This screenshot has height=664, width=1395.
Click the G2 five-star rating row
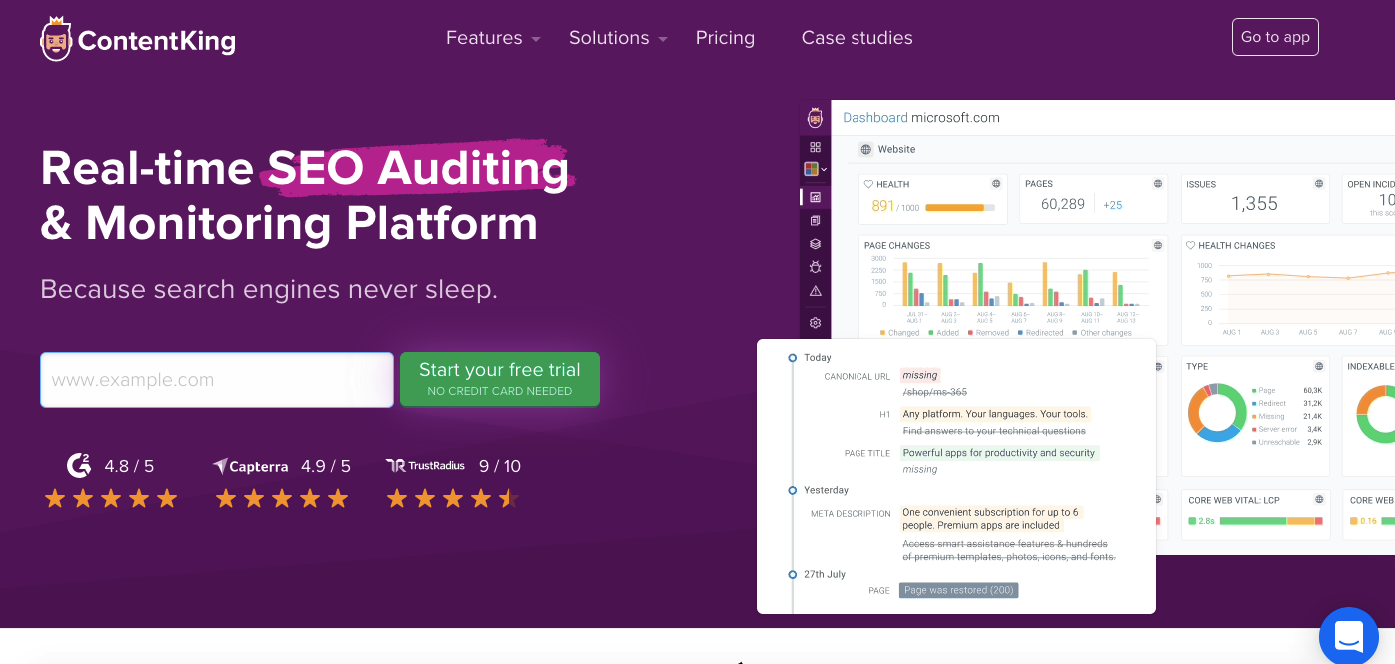point(111,498)
